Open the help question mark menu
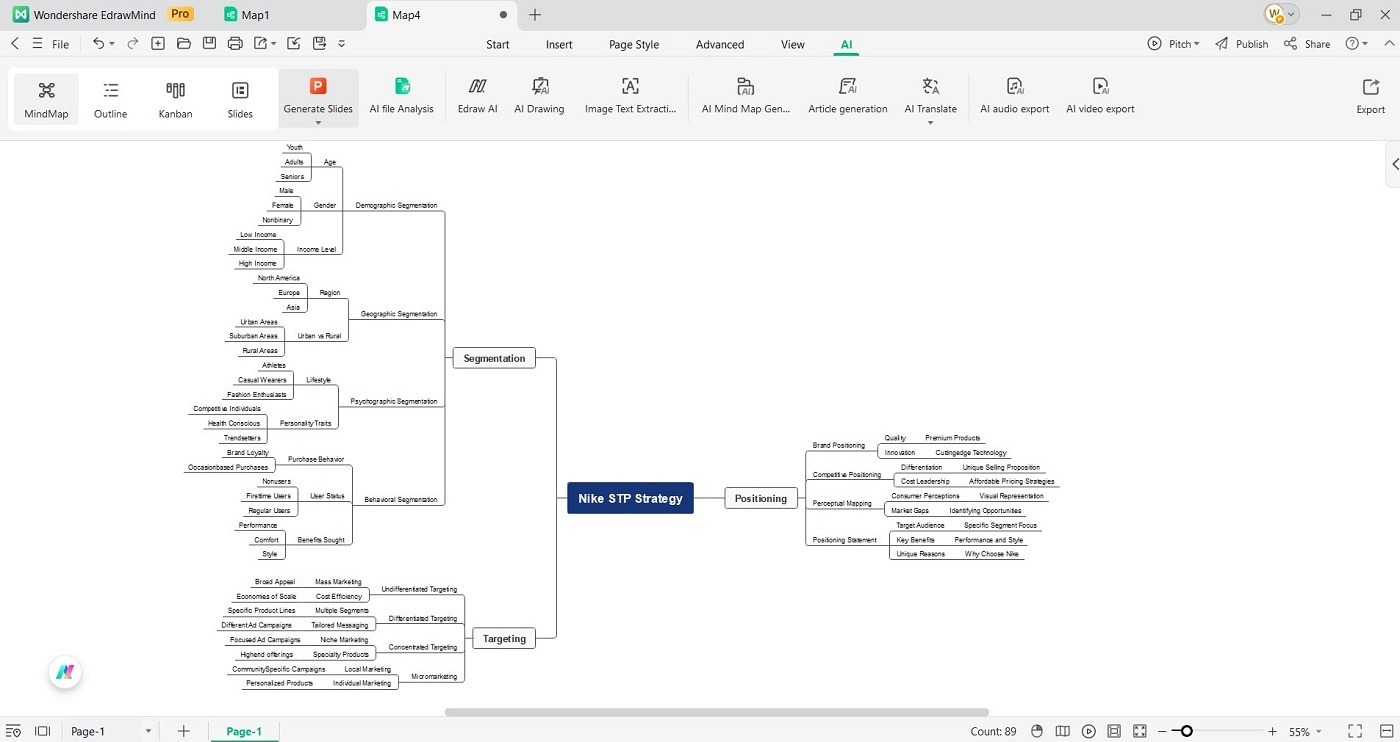Image resolution: width=1400 pixels, height=742 pixels. [1356, 44]
